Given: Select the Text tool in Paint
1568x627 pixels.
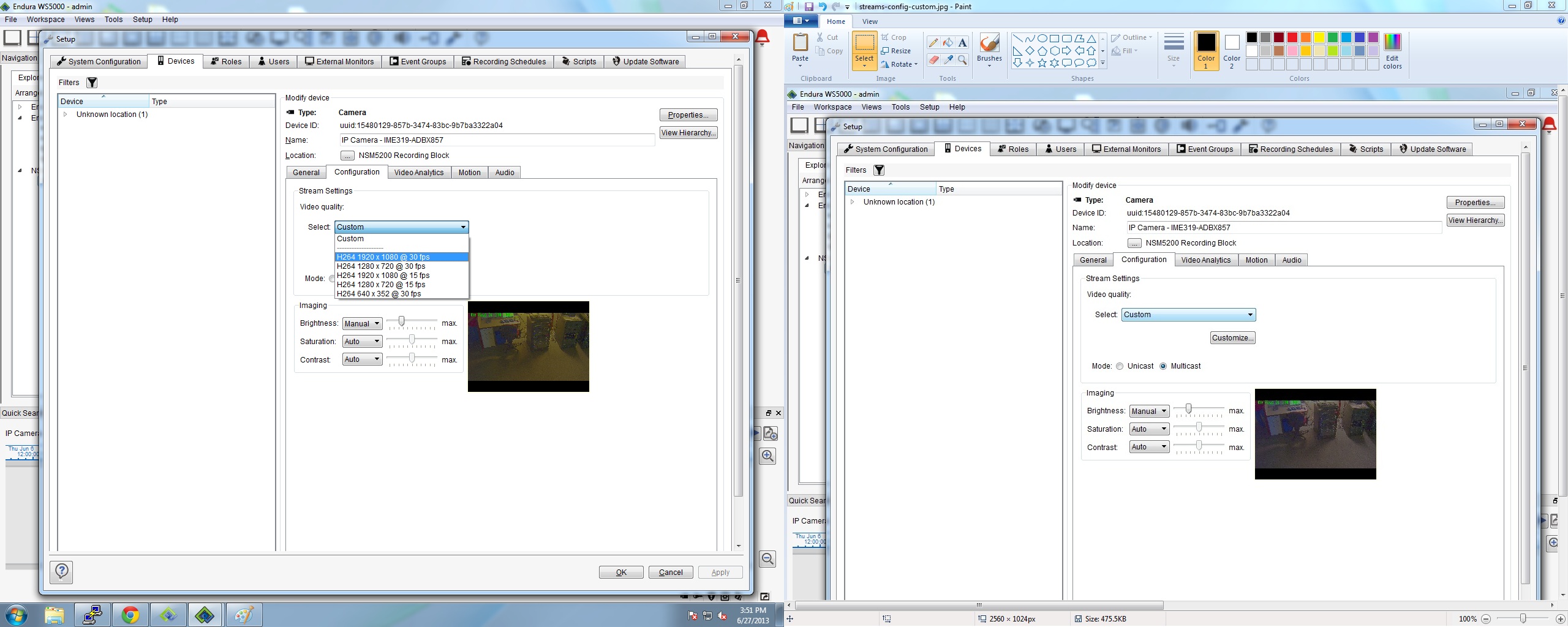Looking at the screenshot, I should (x=962, y=43).
